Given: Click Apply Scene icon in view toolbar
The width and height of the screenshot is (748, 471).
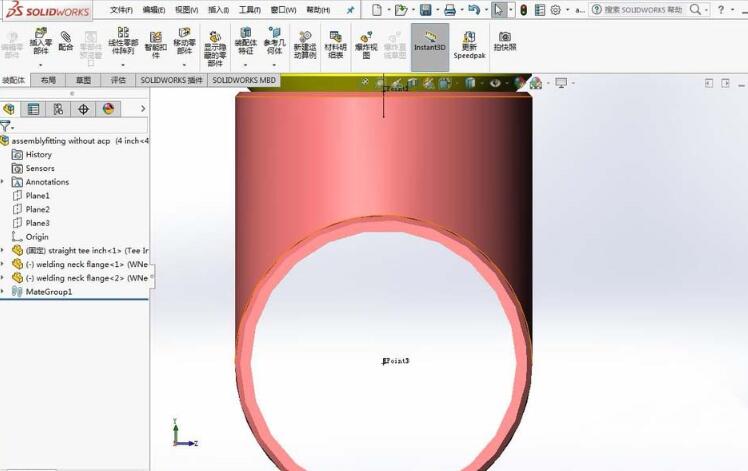Looking at the screenshot, I should pyautogui.click(x=536, y=83).
